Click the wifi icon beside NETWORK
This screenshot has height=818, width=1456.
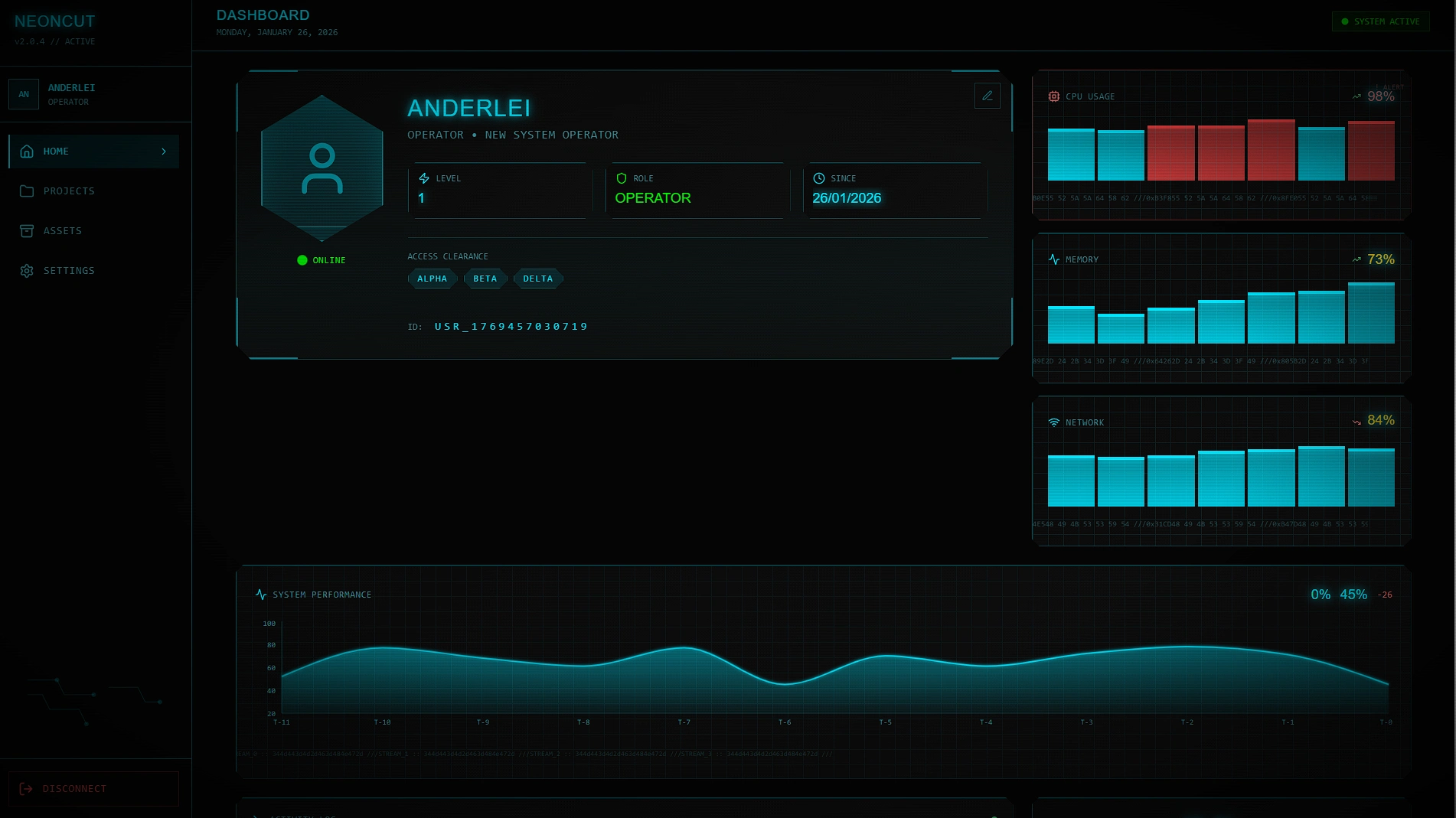tap(1054, 422)
